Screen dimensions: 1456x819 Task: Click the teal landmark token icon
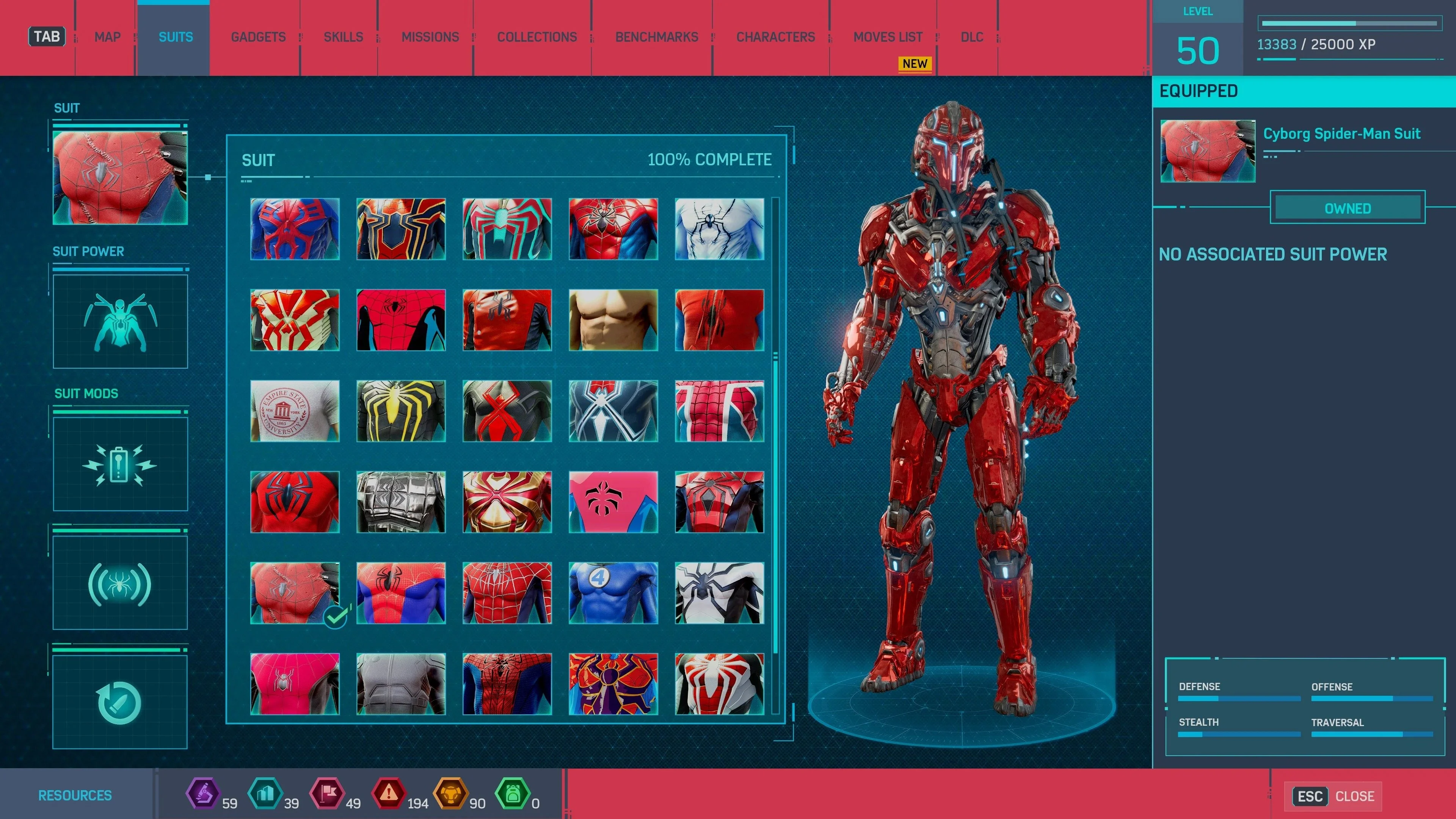pos(265,794)
